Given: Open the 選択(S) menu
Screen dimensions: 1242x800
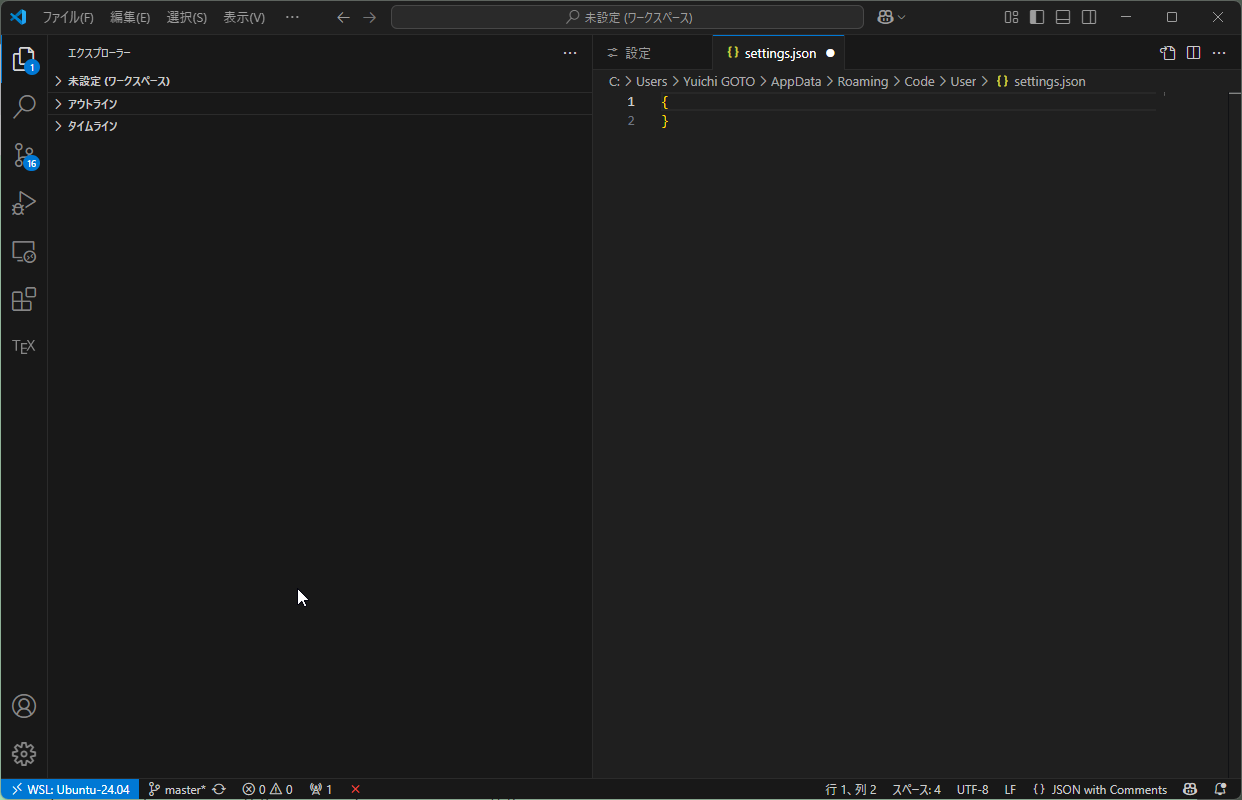Looking at the screenshot, I should click(x=187, y=17).
